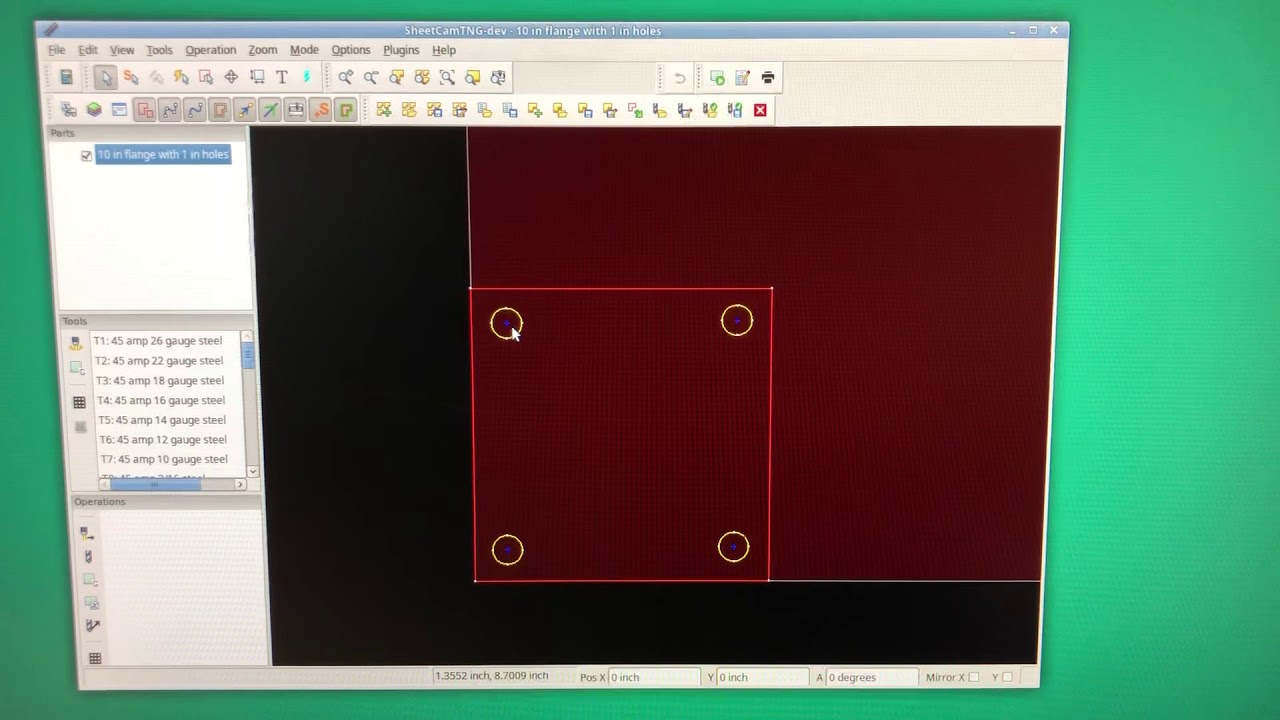Open the Operation menu

click(x=210, y=50)
